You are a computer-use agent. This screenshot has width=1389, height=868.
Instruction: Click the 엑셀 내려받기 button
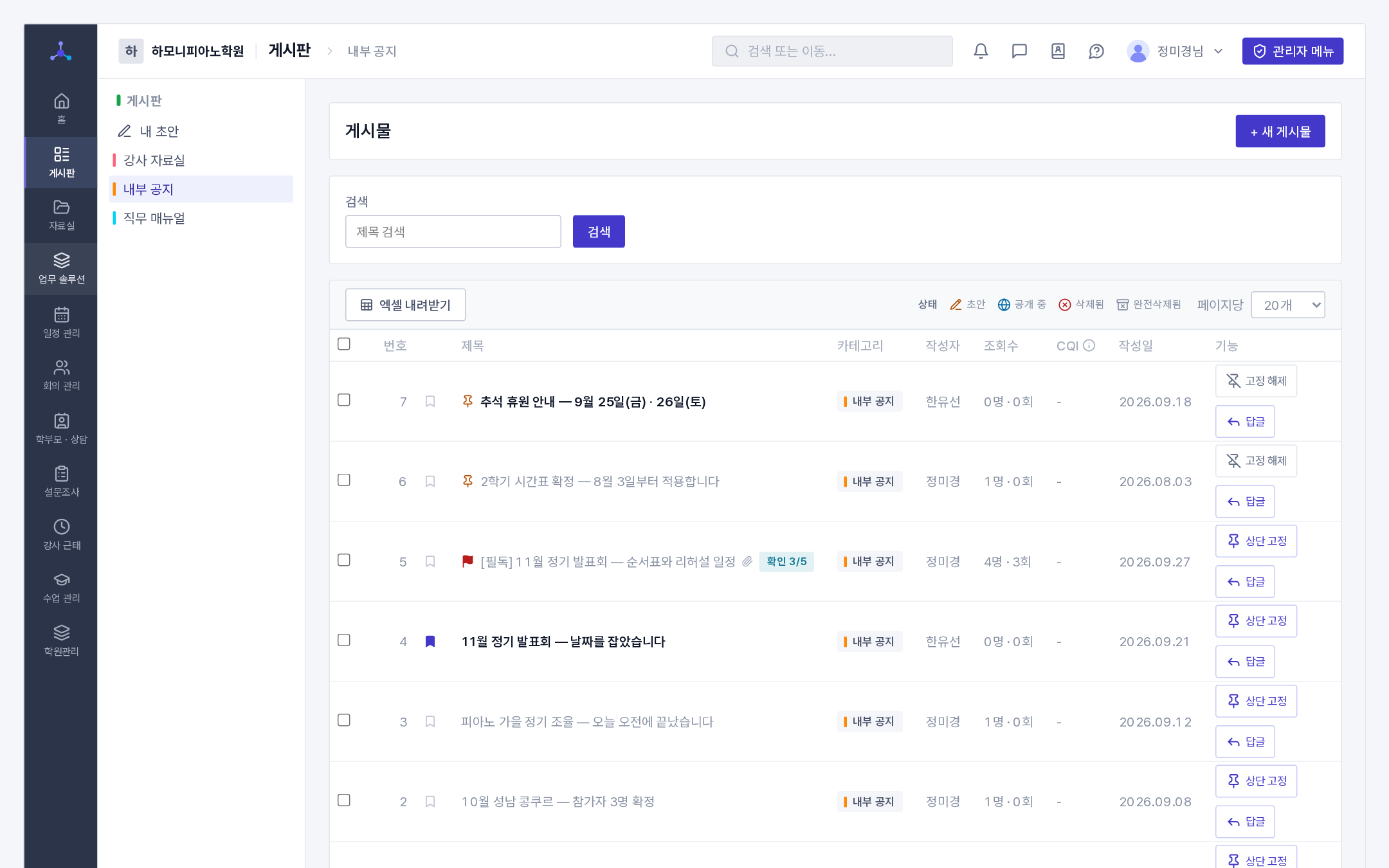point(405,305)
